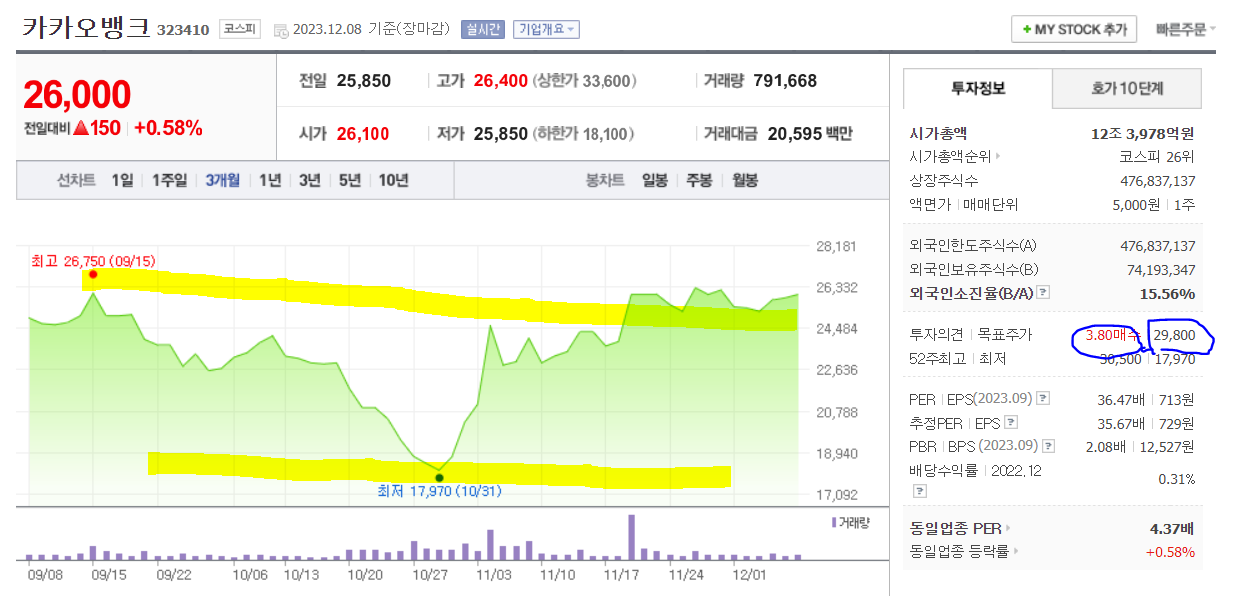Viewport: 1251px width, 596px height.
Task: Click the green 최저 17,970 chart marker
Action: click(439, 477)
